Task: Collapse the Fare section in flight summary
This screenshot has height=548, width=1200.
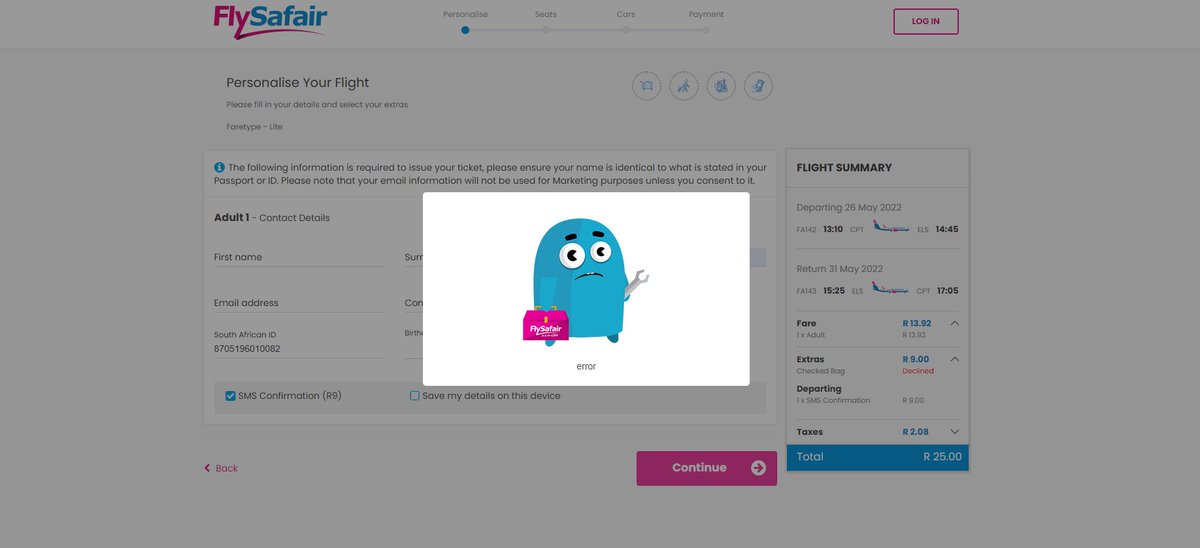Action: tap(954, 323)
